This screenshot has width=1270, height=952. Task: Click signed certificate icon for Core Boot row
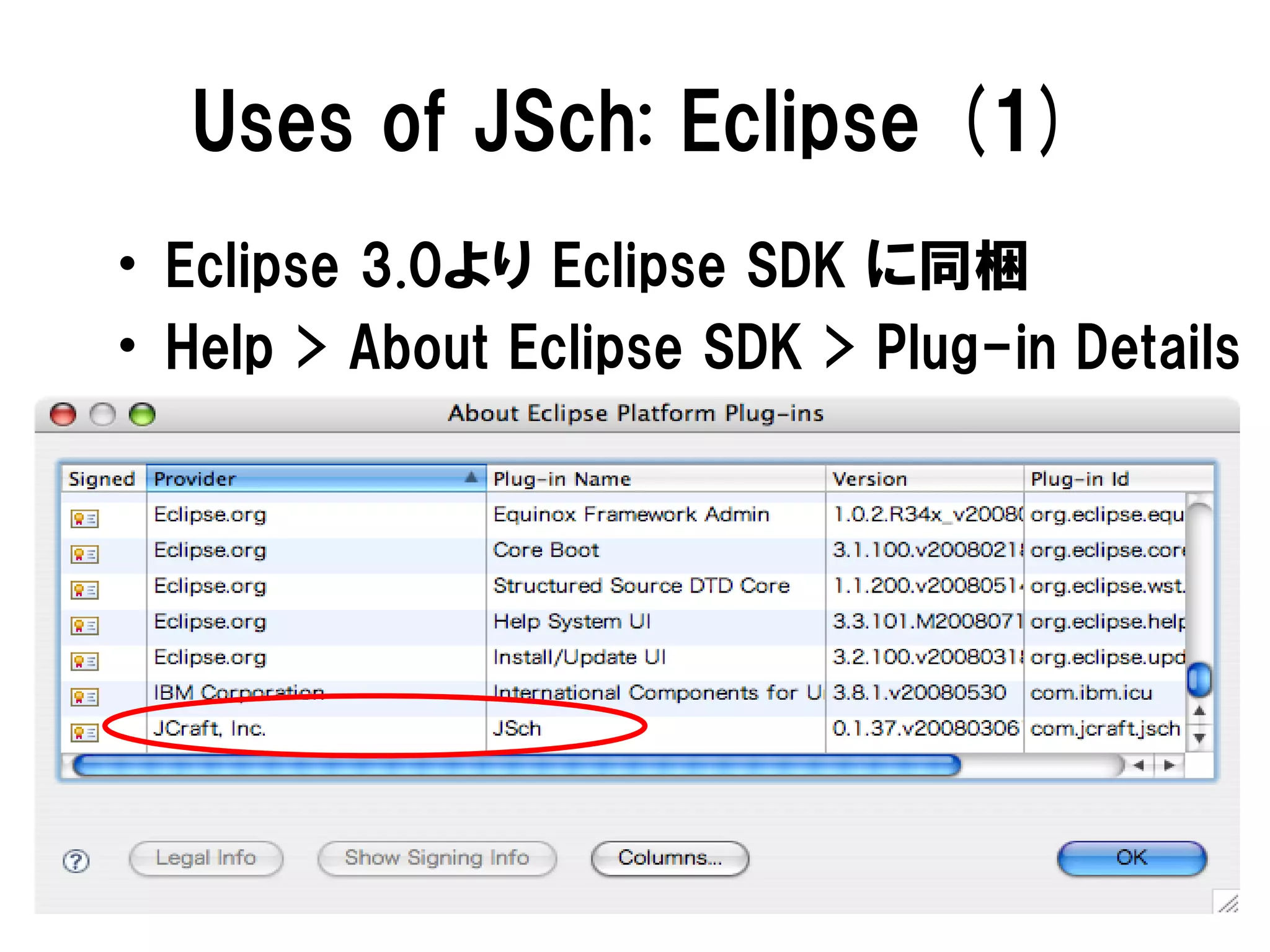(84, 553)
